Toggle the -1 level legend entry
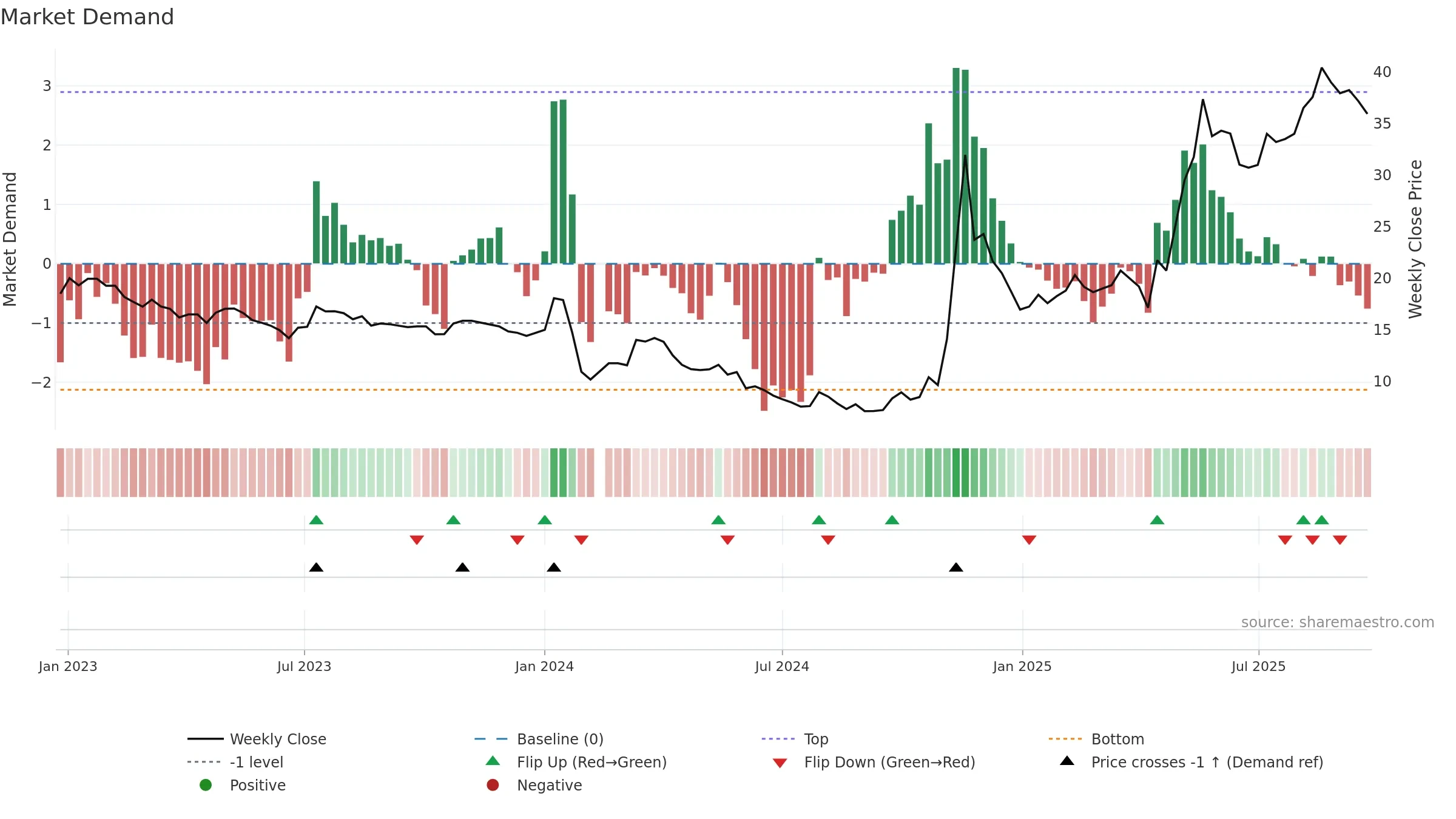 235,762
